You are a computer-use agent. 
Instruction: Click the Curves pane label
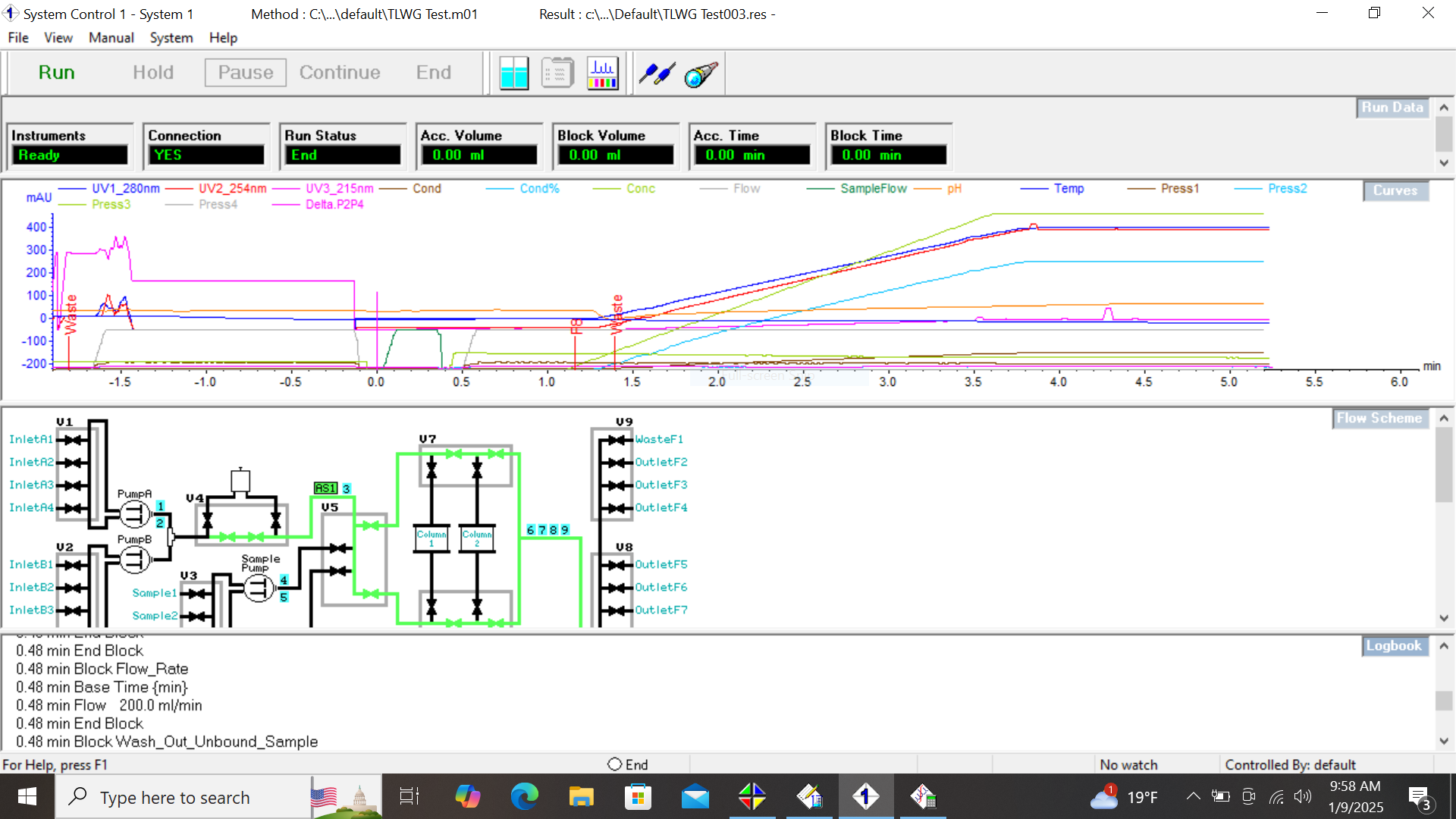(x=1395, y=190)
